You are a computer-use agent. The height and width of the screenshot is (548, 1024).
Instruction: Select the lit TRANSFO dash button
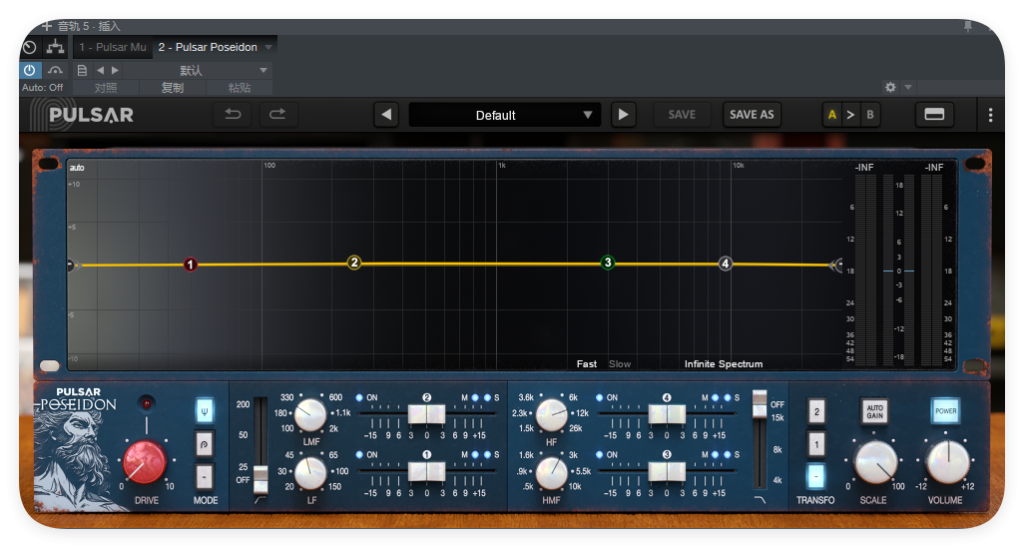coord(816,477)
